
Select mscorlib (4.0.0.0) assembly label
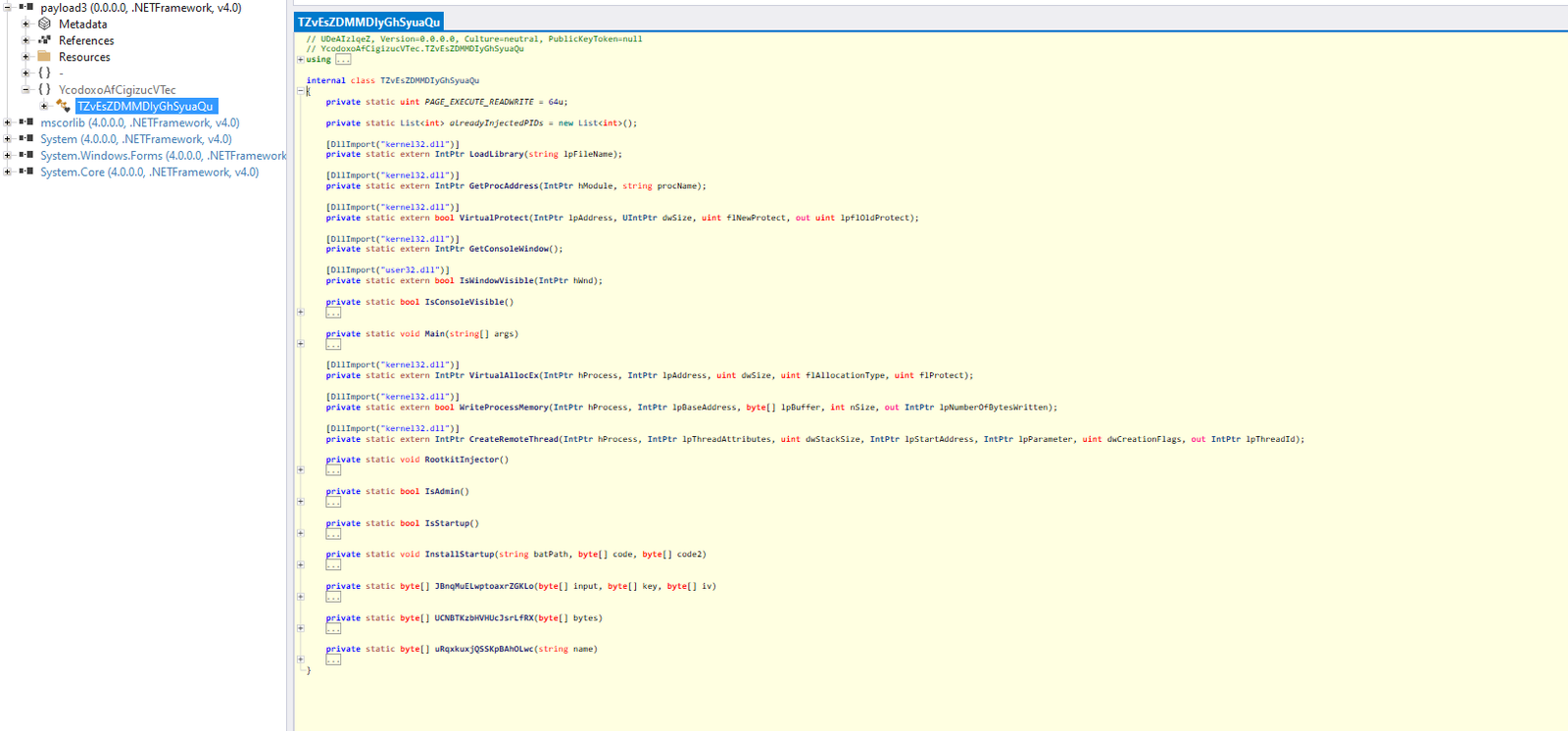click(139, 122)
